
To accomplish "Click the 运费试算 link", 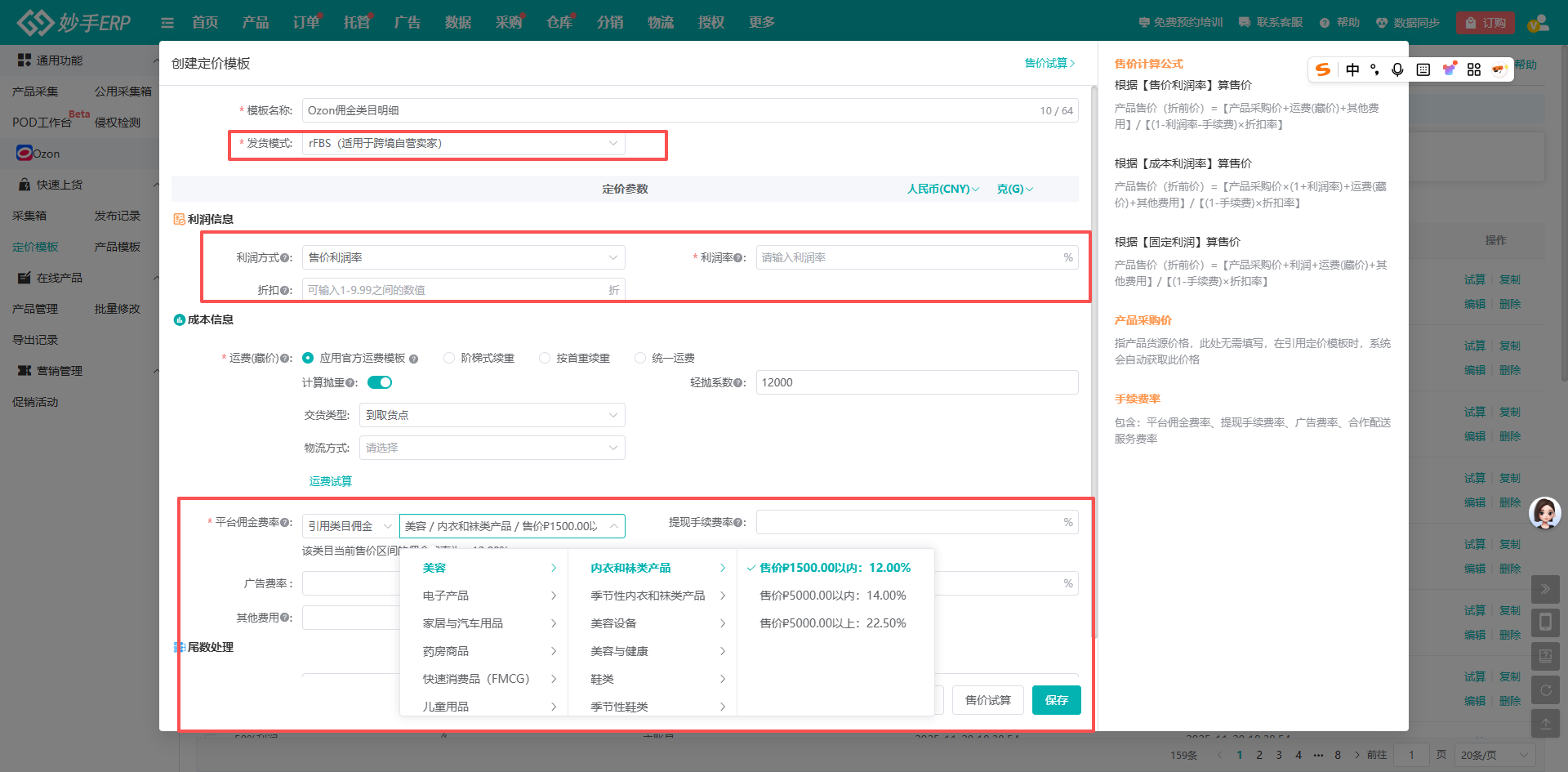I will coord(331,481).
